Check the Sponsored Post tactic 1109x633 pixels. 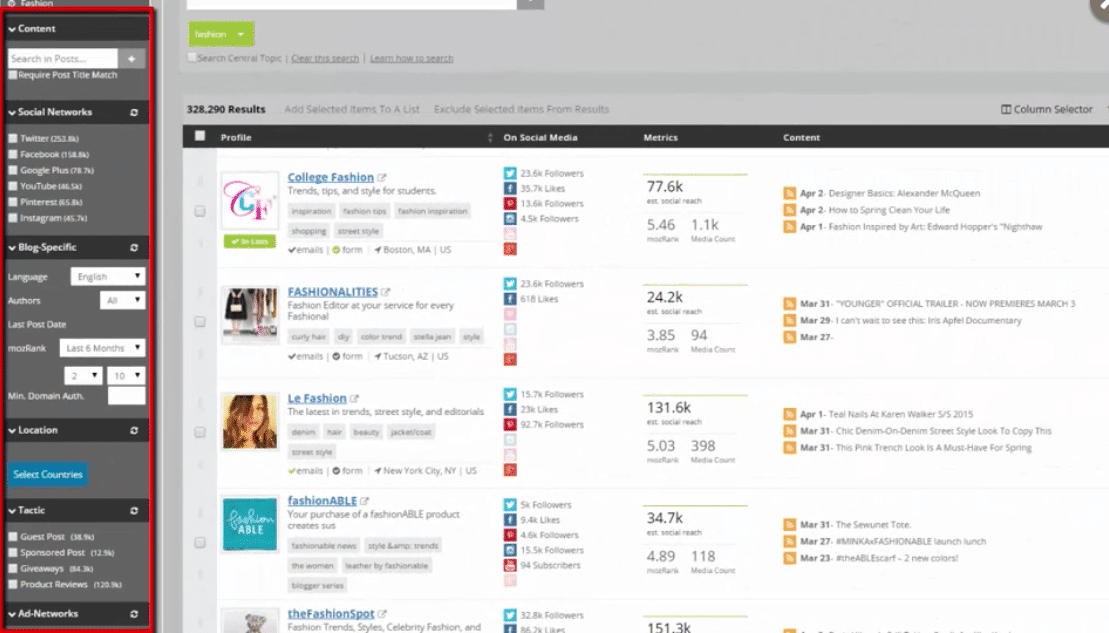[x=13, y=552]
